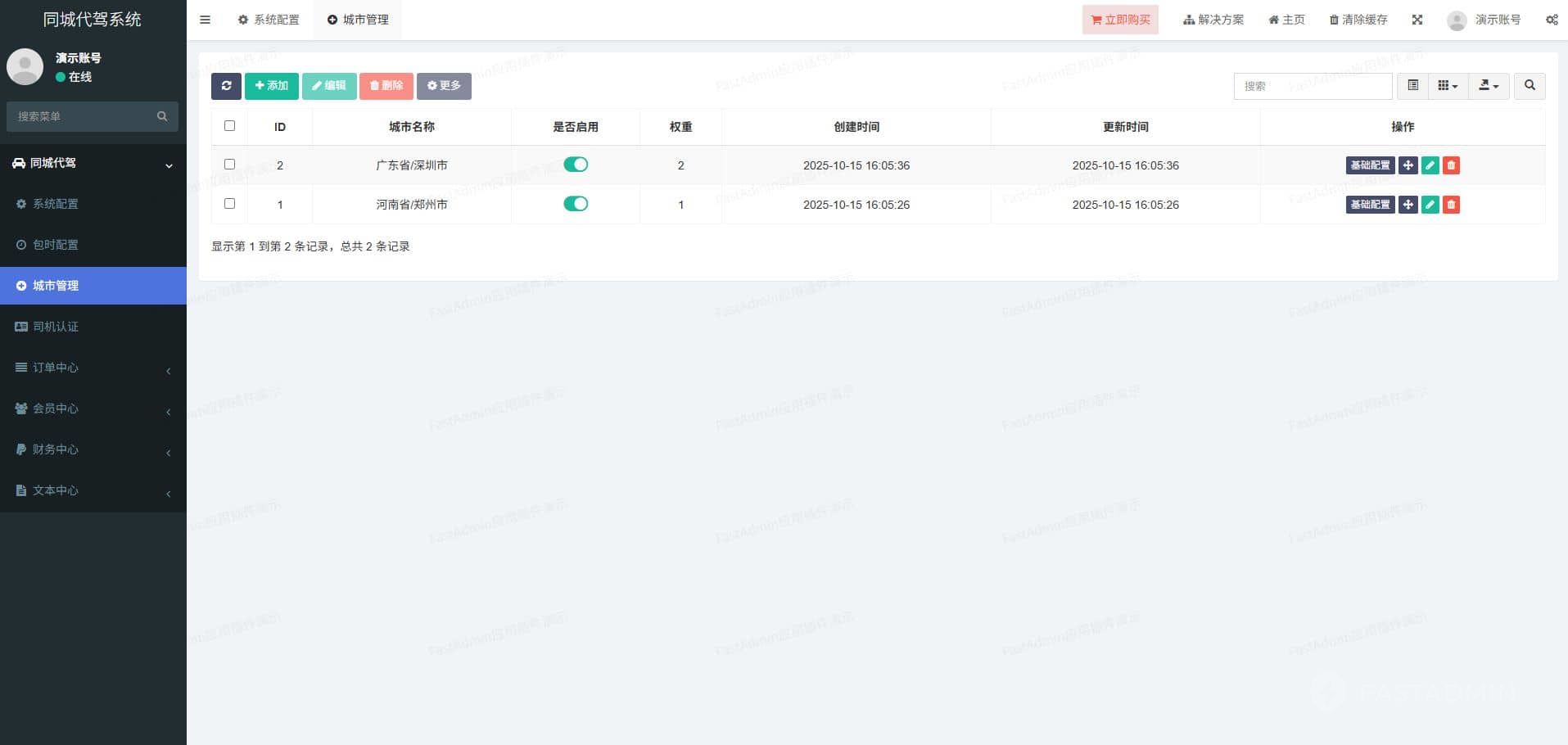Click the 城市名称 column header

coord(412,127)
